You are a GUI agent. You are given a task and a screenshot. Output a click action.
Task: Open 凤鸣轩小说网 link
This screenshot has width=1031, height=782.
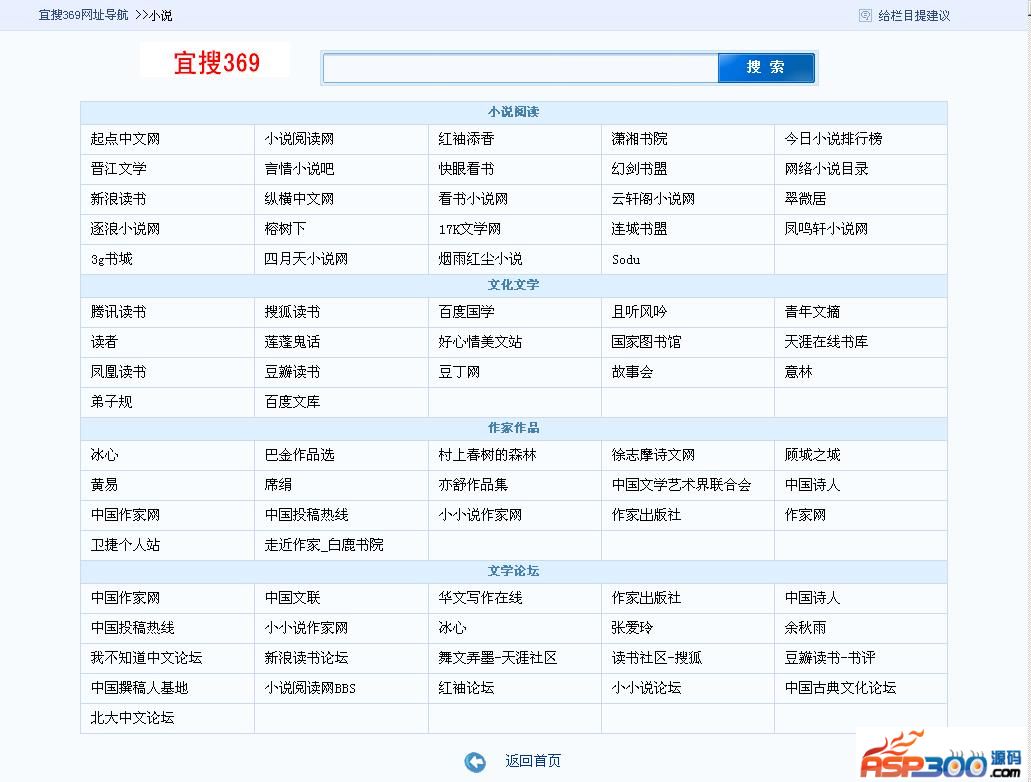(x=826, y=229)
